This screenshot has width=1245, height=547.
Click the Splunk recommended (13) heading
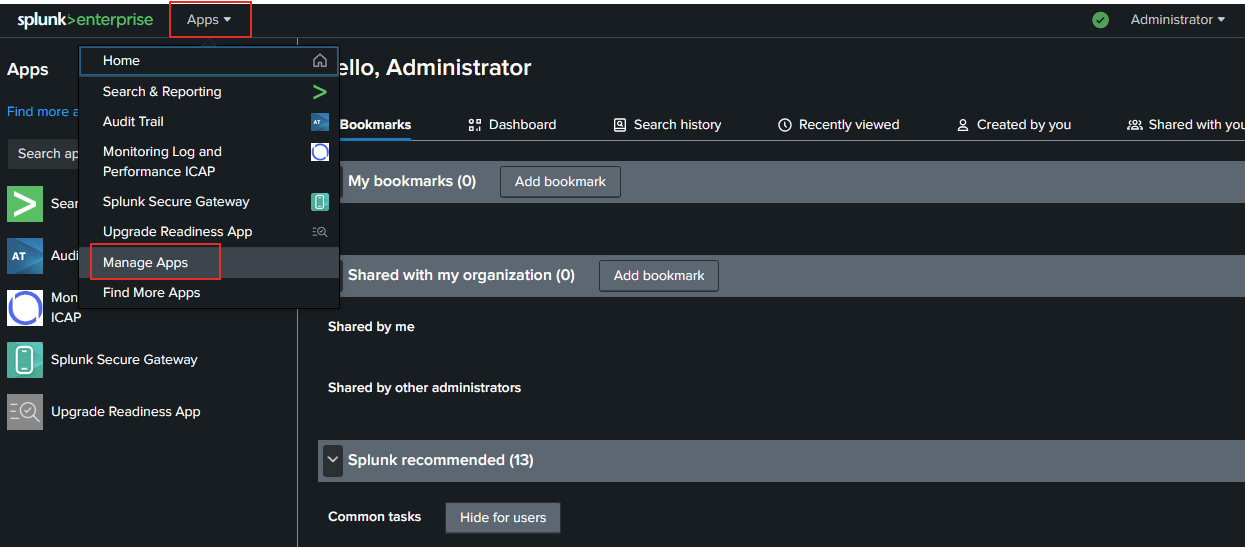[441, 460]
